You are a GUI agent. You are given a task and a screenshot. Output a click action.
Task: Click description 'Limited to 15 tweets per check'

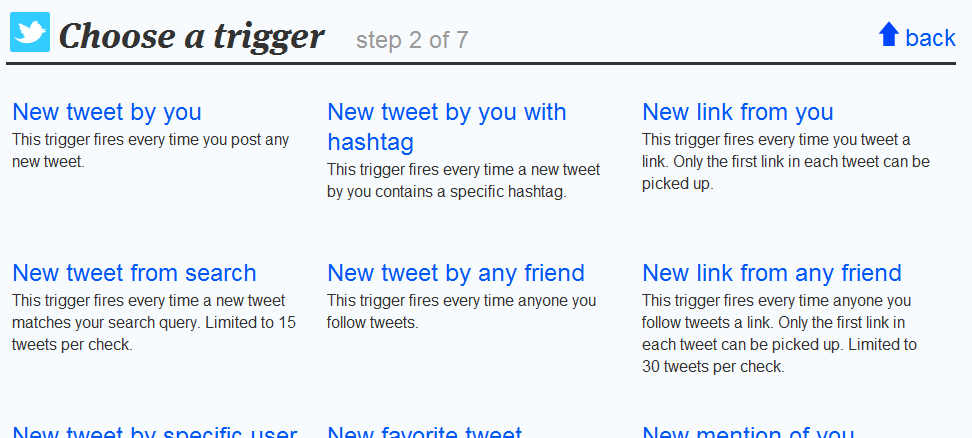coord(154,334)
